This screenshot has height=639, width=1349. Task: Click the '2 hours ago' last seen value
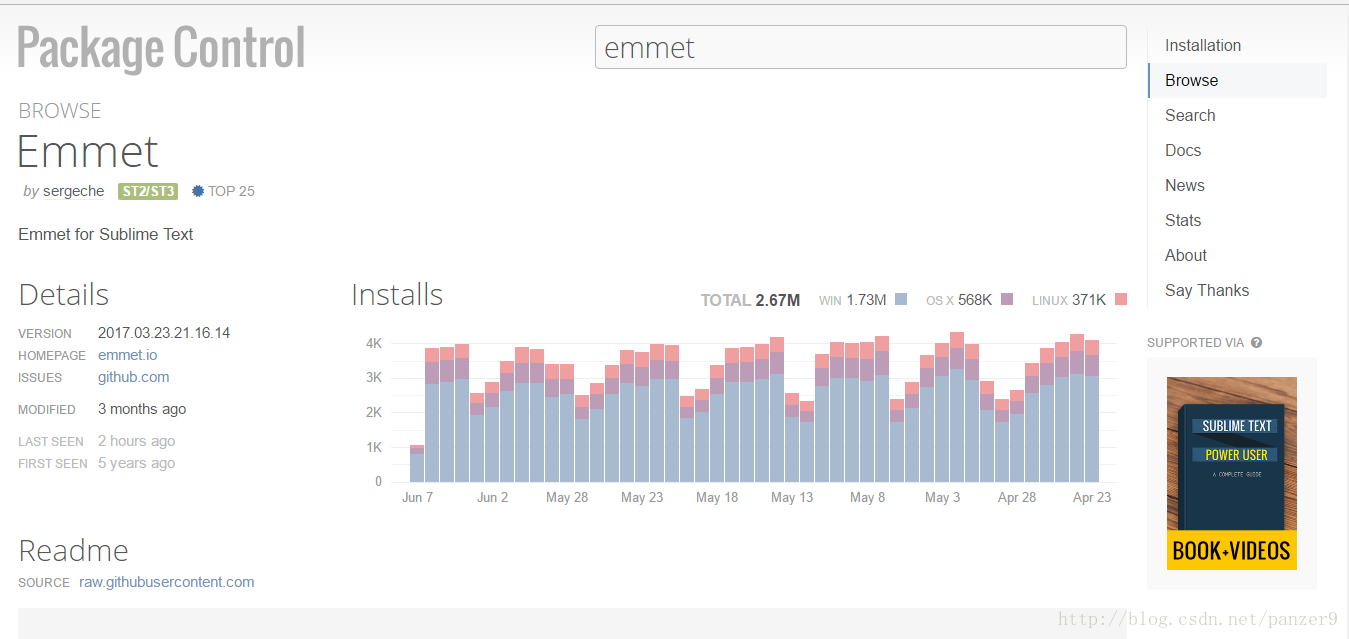pos(136,441)
